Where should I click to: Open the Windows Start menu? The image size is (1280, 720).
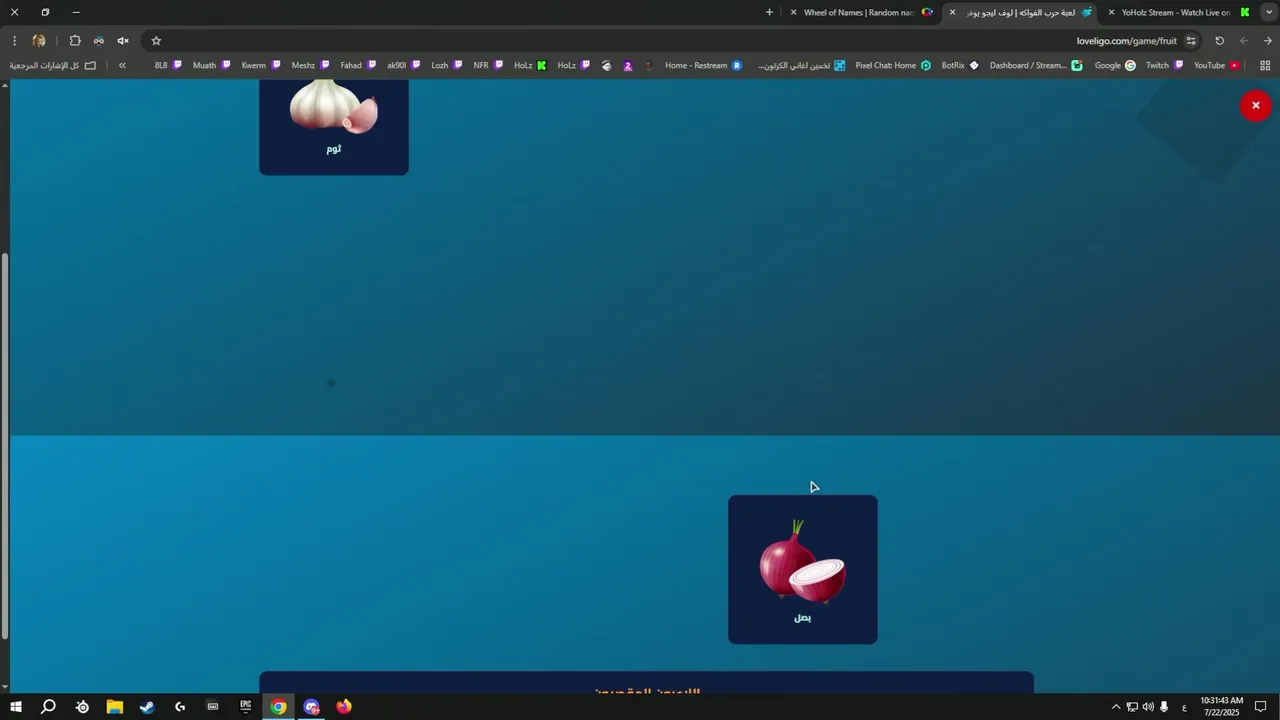pyautogui.click(x=15, y=707)
